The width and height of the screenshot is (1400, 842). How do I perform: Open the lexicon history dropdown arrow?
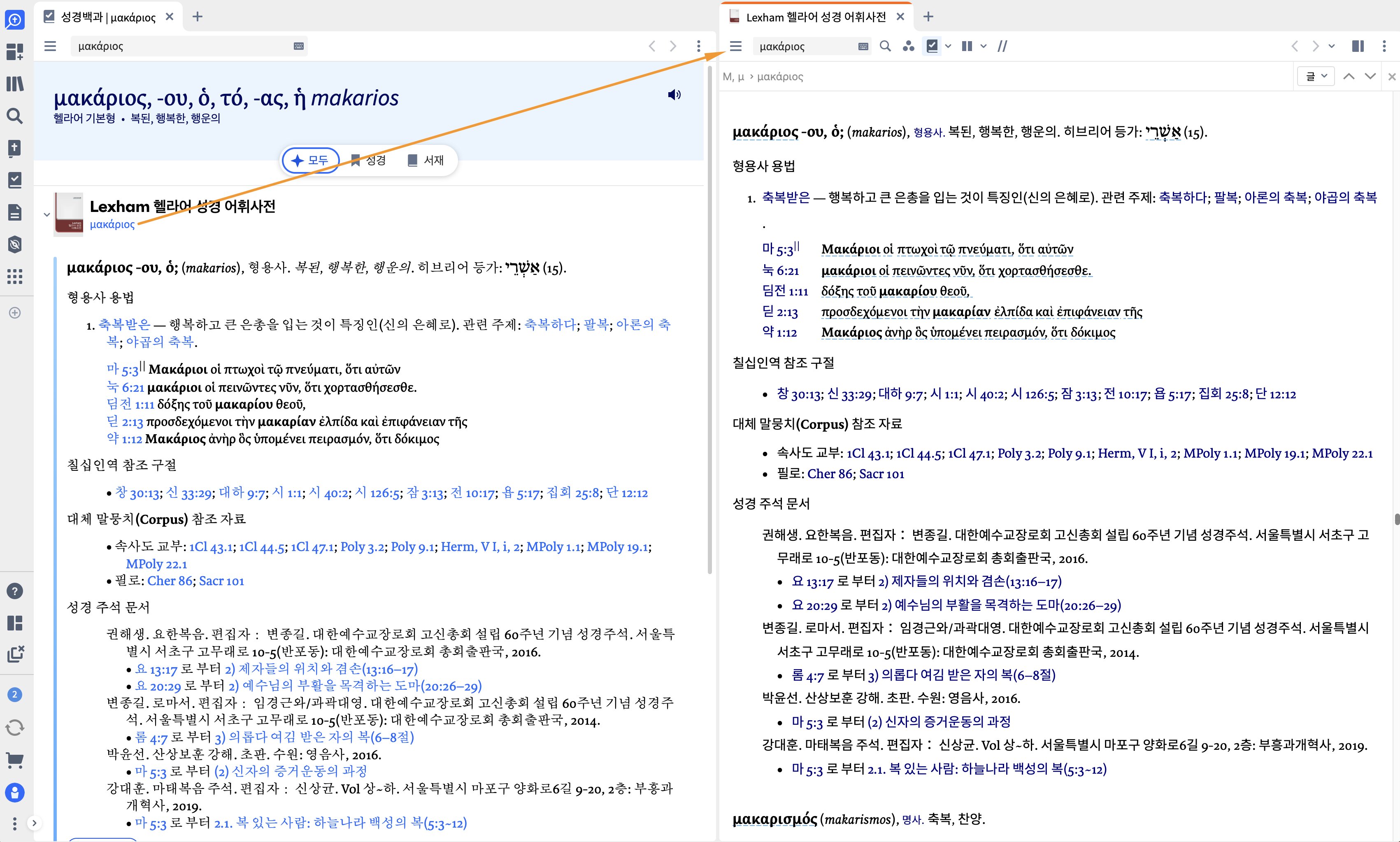point(1332,47)
